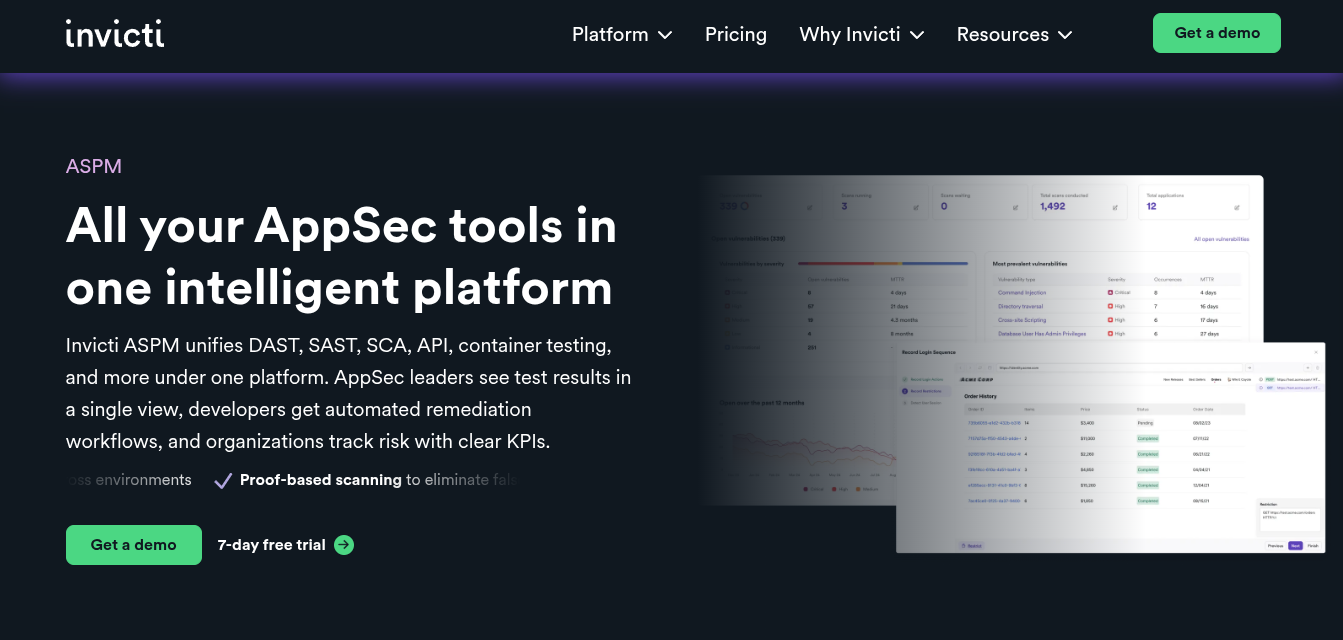Select the GET request entry in the recorder
1343x640 pixels.
(1289, 388)
